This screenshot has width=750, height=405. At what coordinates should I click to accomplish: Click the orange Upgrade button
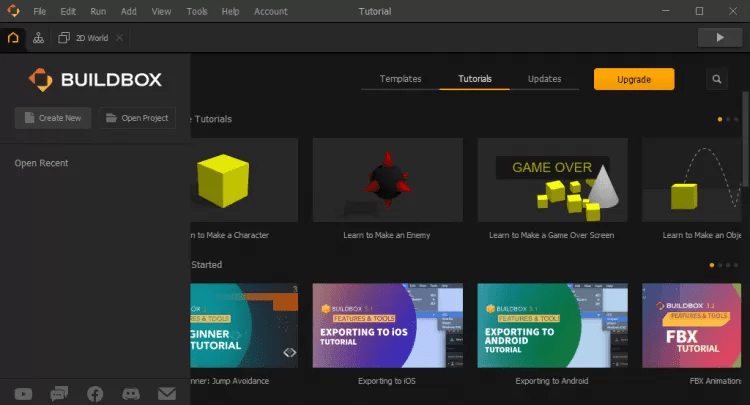(634, 79)
